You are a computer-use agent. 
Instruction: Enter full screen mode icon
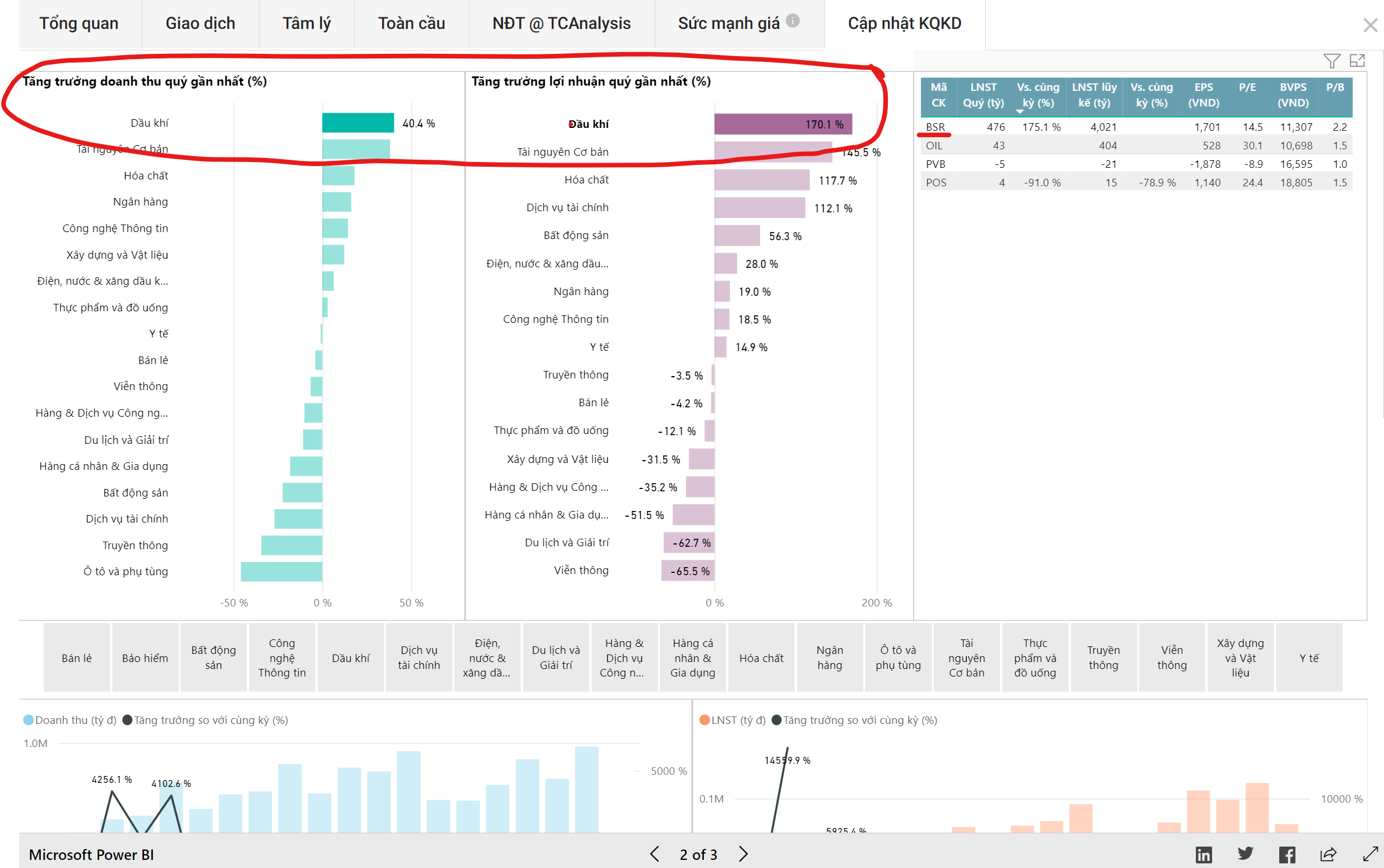point(1370,854)
